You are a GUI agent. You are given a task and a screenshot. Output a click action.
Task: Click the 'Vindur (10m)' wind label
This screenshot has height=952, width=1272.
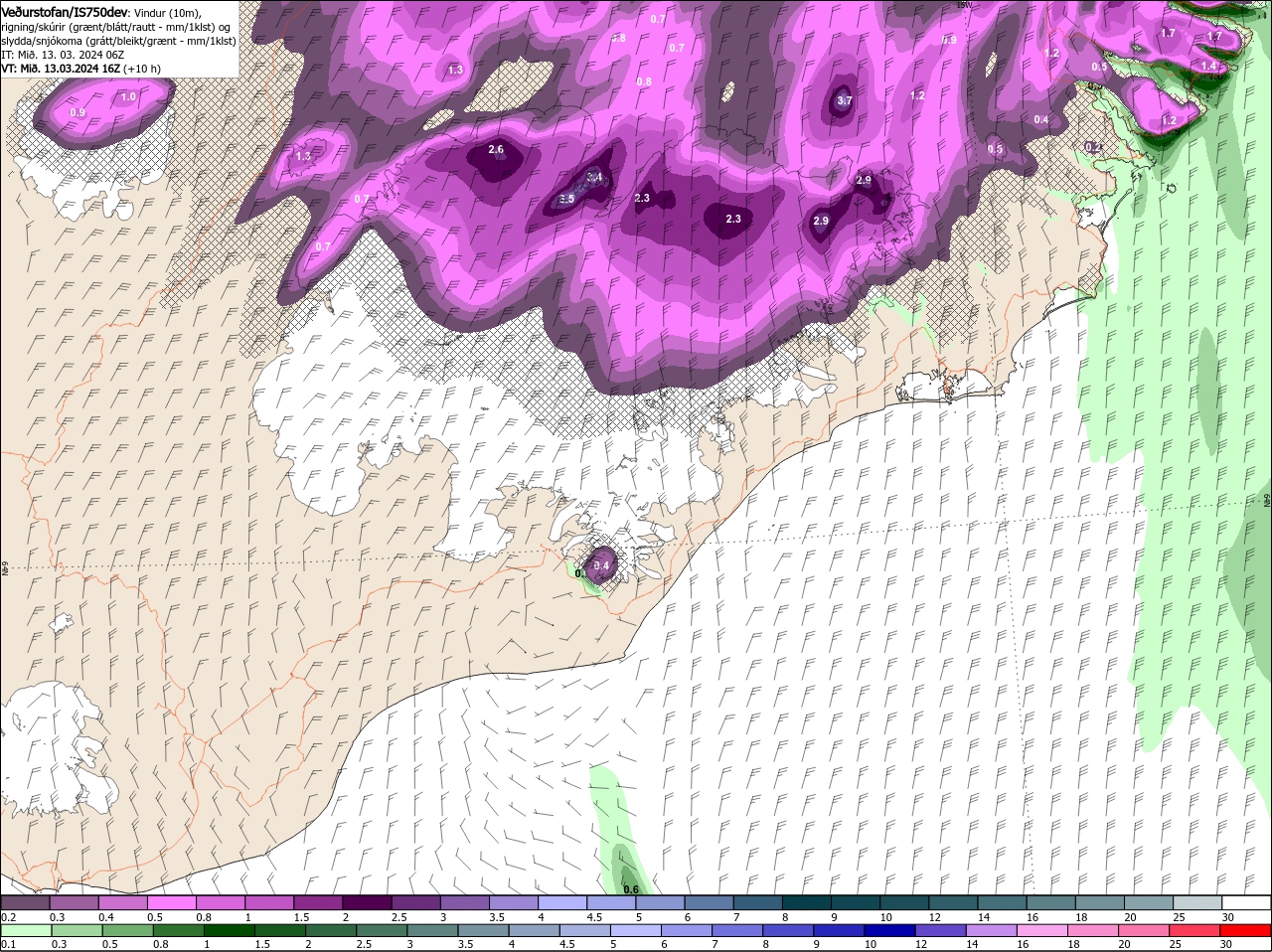coord(166,12)
